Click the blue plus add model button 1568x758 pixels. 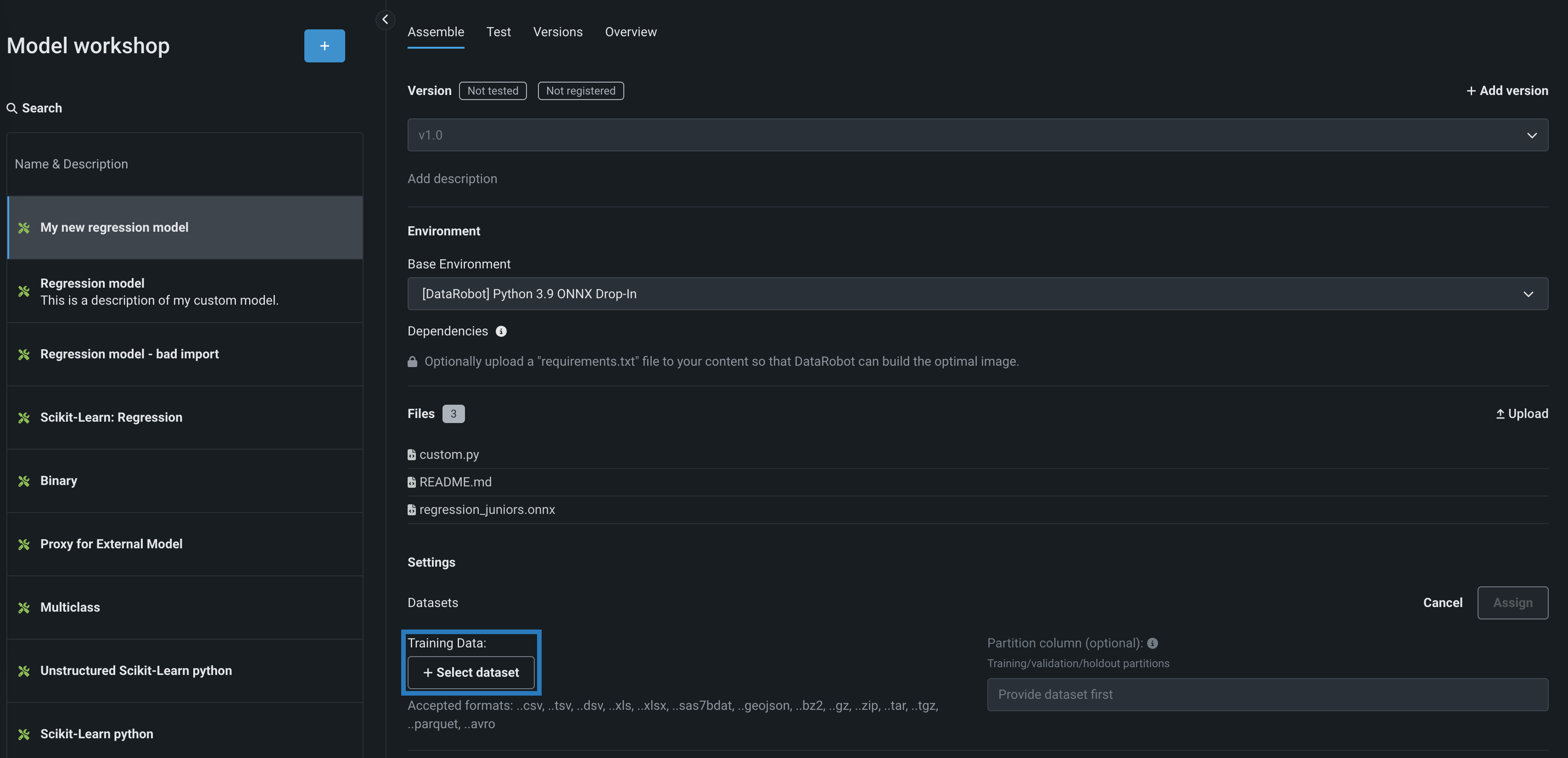325,45
